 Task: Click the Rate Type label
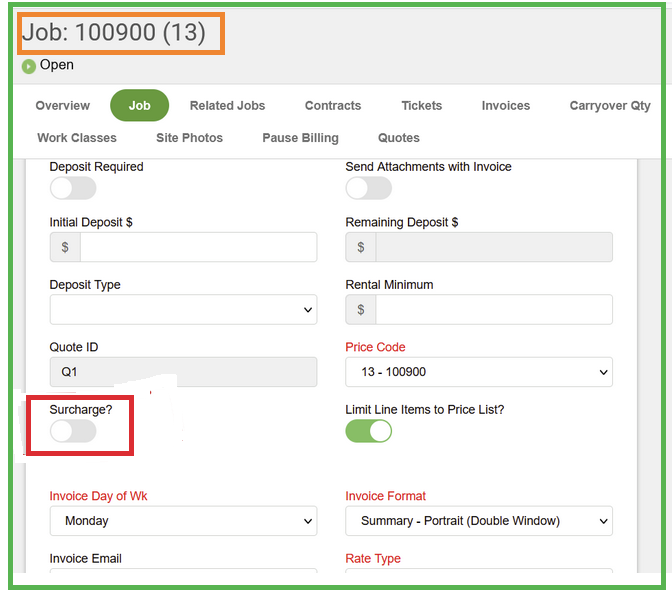[x=373, y=559]
